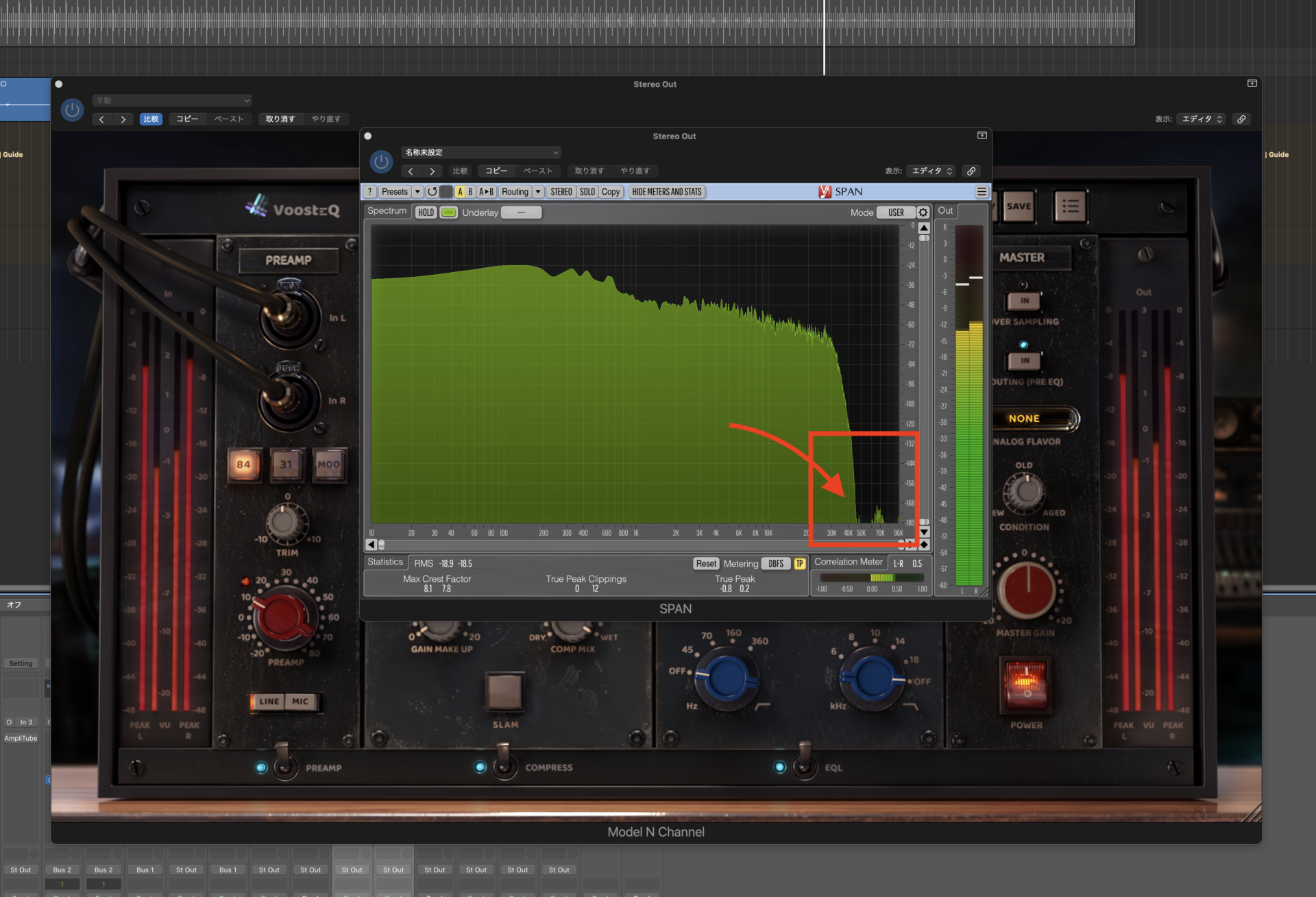Toggle the TP true peak button

click(799, 563)
